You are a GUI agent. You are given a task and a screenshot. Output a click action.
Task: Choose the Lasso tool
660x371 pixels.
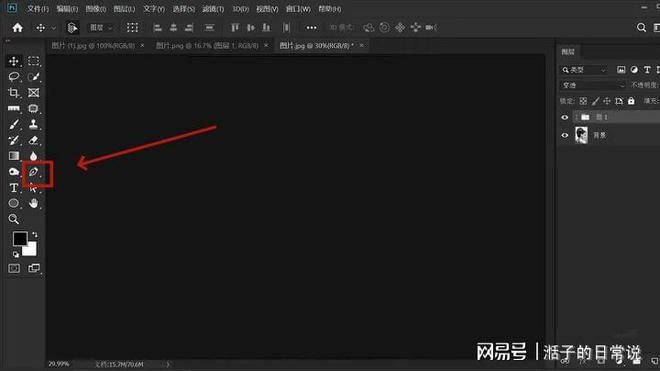(x=13, y=77)
